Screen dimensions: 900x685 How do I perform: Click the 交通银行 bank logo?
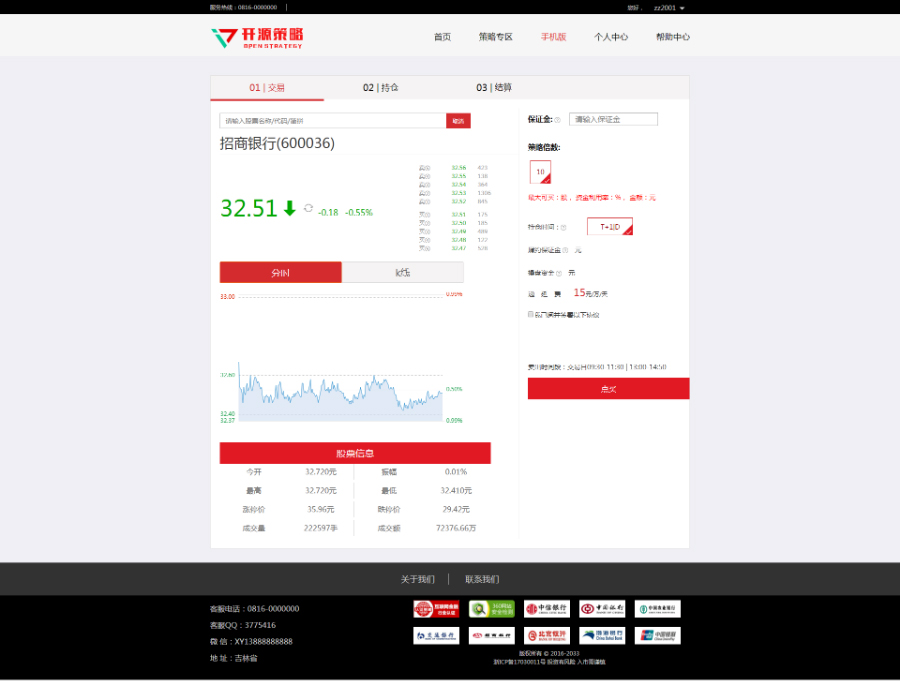coord(436,636)
